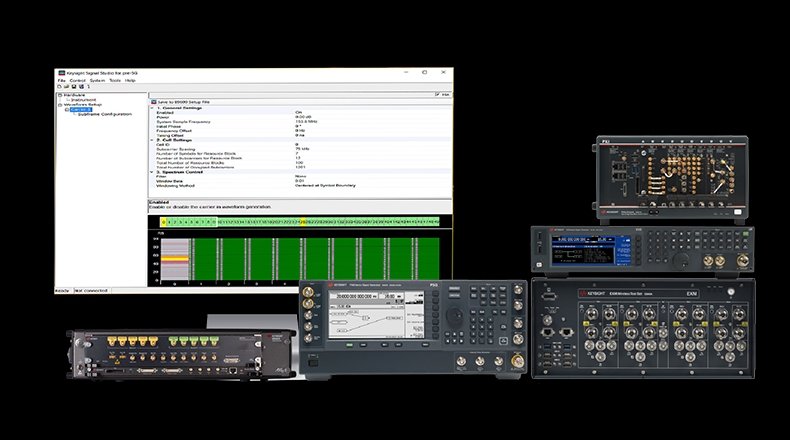Click the Open folder toolbar icon

pyautogui.click(x=67, y=87)
